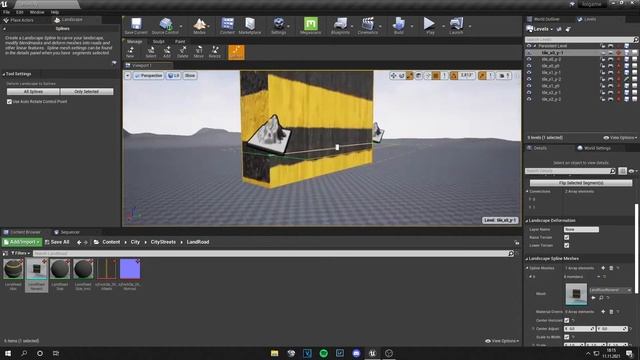Add element to Spline Meshes array
The width and height of the screenshot is (640, 360).
click(x=603, y=268)
